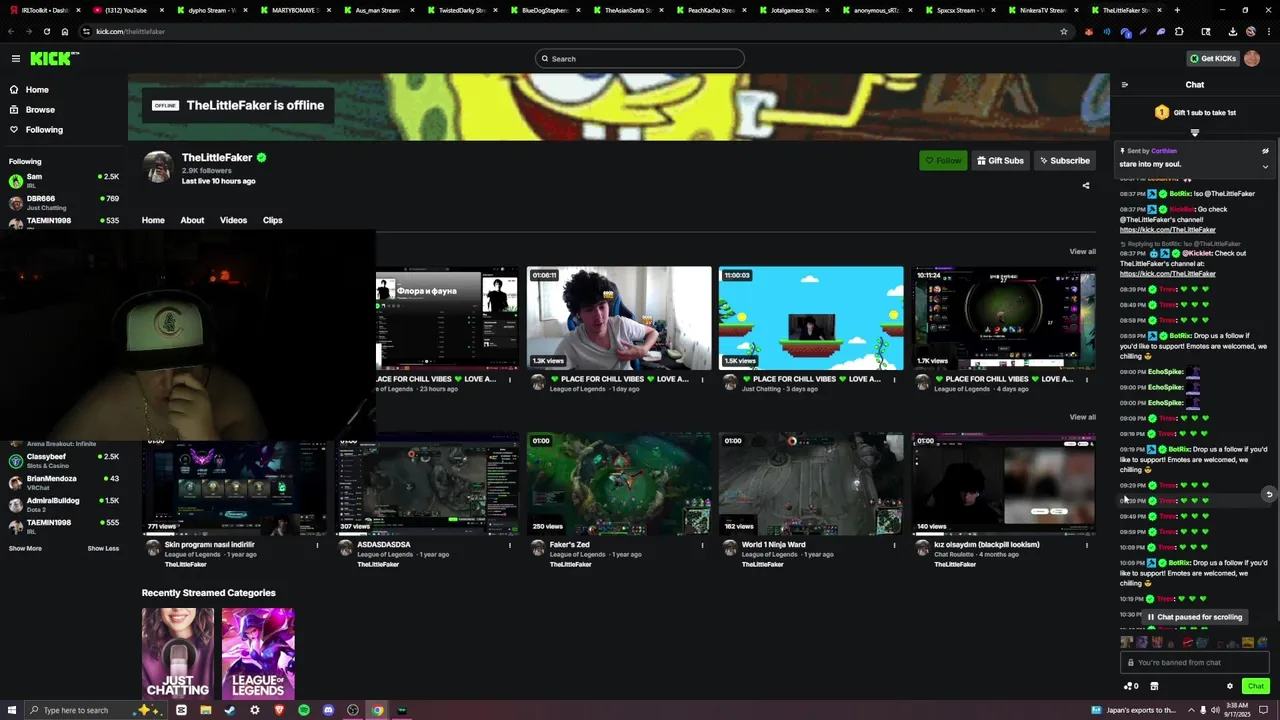Viewport: 1280px width, 720px height.
Task: Open Browse in the sidebar
Action: coord(40,110)
